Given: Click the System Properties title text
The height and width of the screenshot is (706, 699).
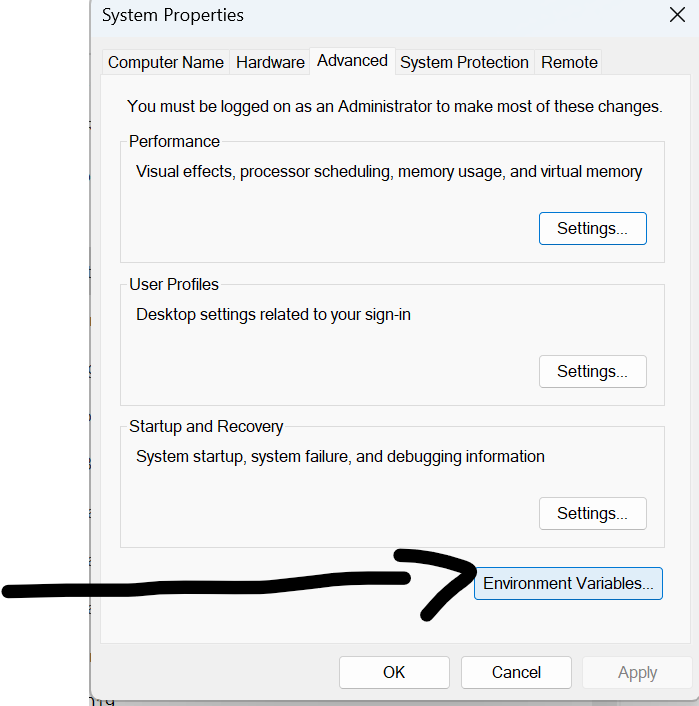Looking at the screenshot, I should click(x=172, y=15).
